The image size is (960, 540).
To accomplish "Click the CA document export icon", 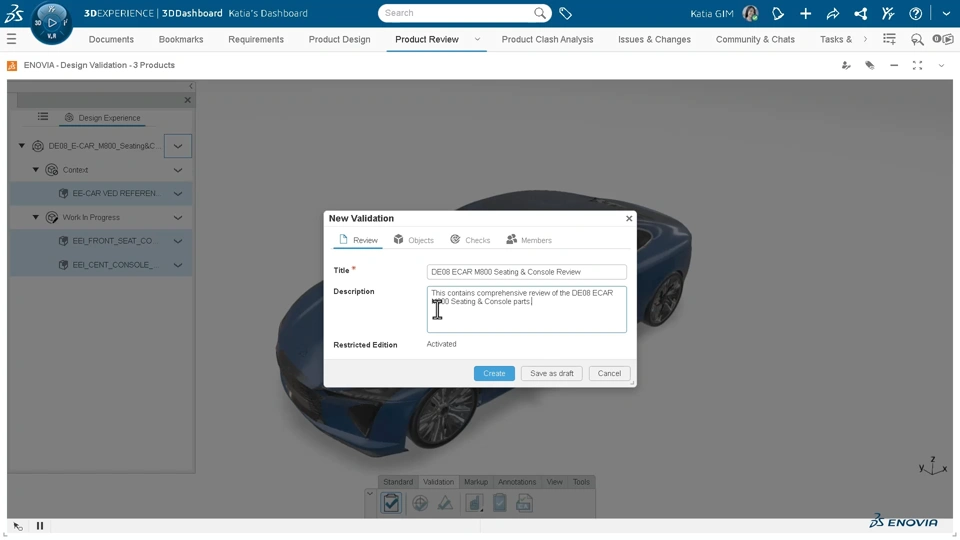I will point(524,503).
